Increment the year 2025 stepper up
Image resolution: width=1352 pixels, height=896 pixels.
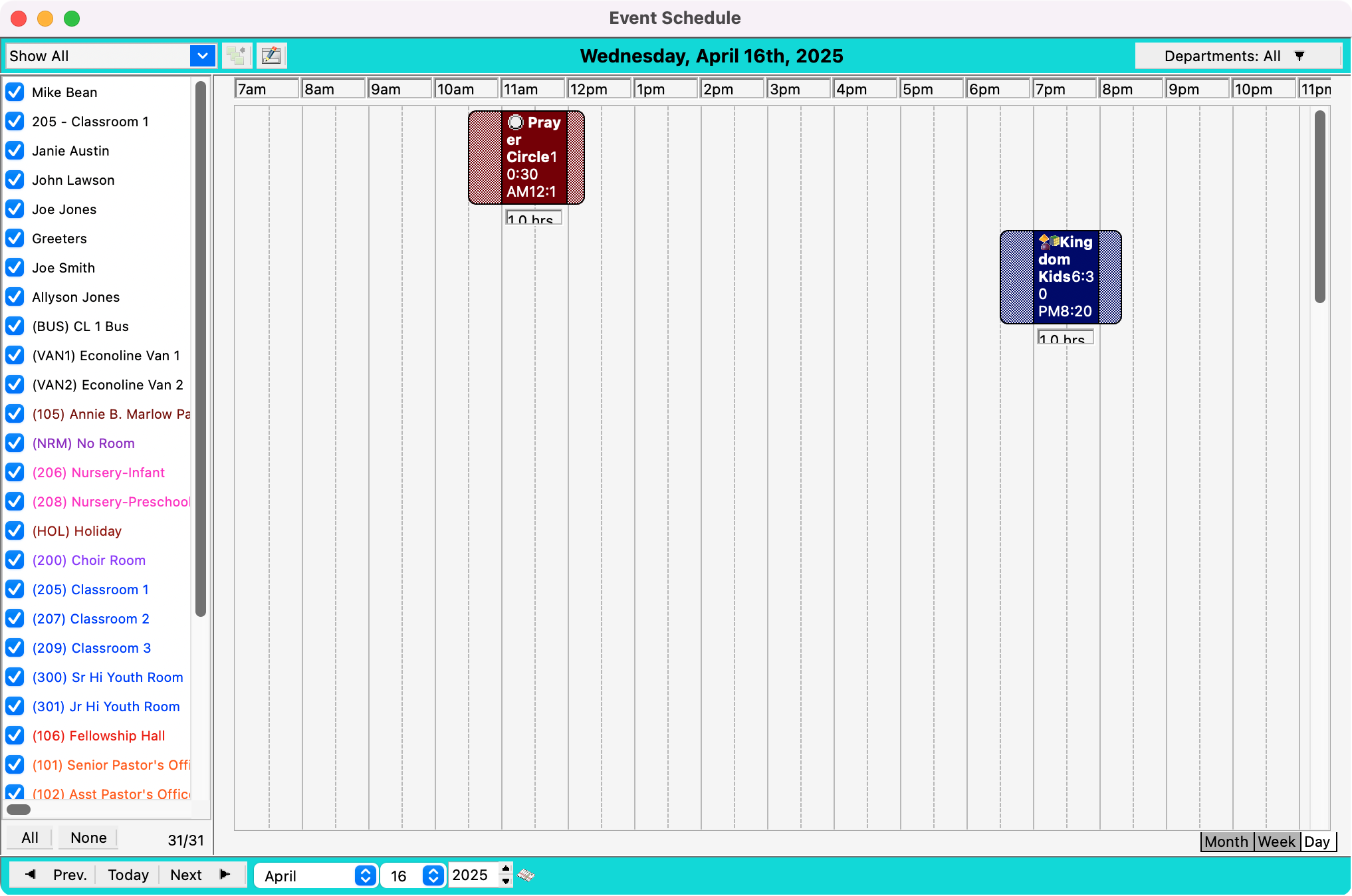(x=506, y=869)
